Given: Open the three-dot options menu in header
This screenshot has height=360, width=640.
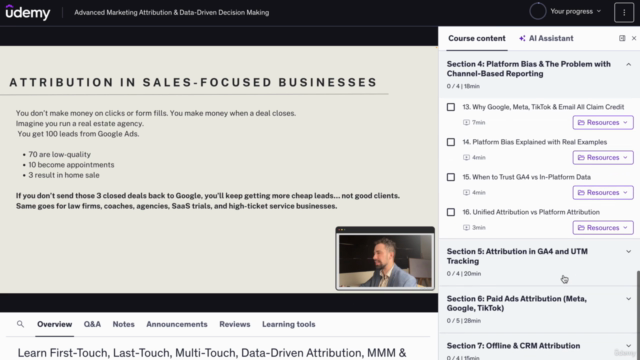Looking at the screenshot, I should (x=624, y=13).
